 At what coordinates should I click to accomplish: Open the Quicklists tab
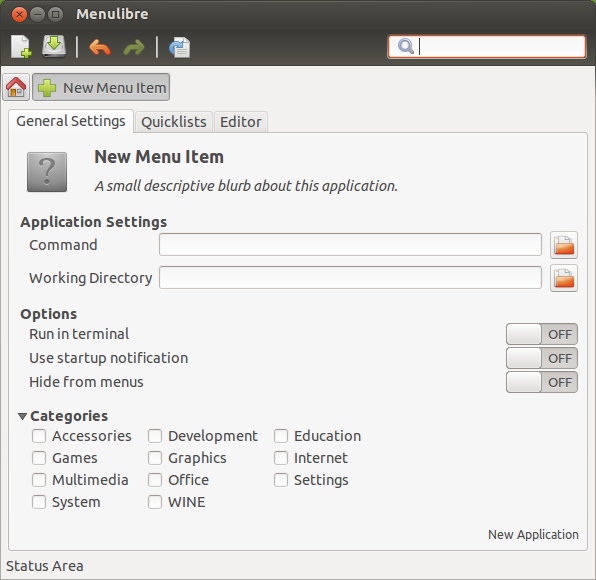pos(174,122)
